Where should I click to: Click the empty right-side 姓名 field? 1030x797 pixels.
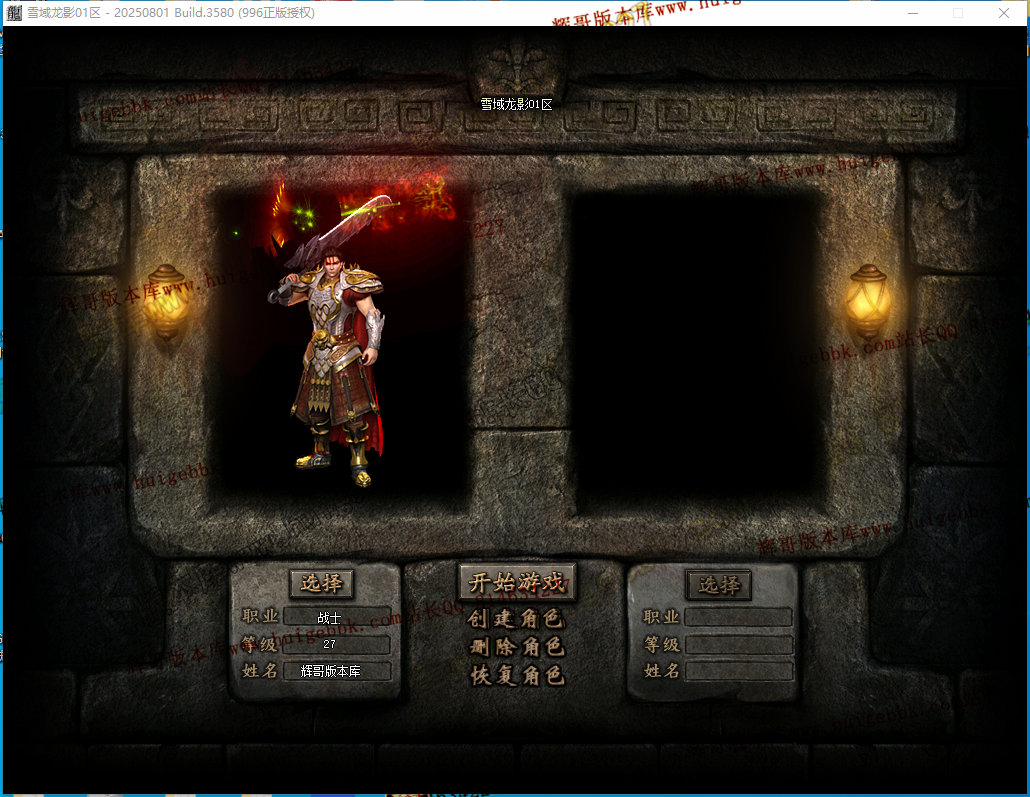click(738, 671)
